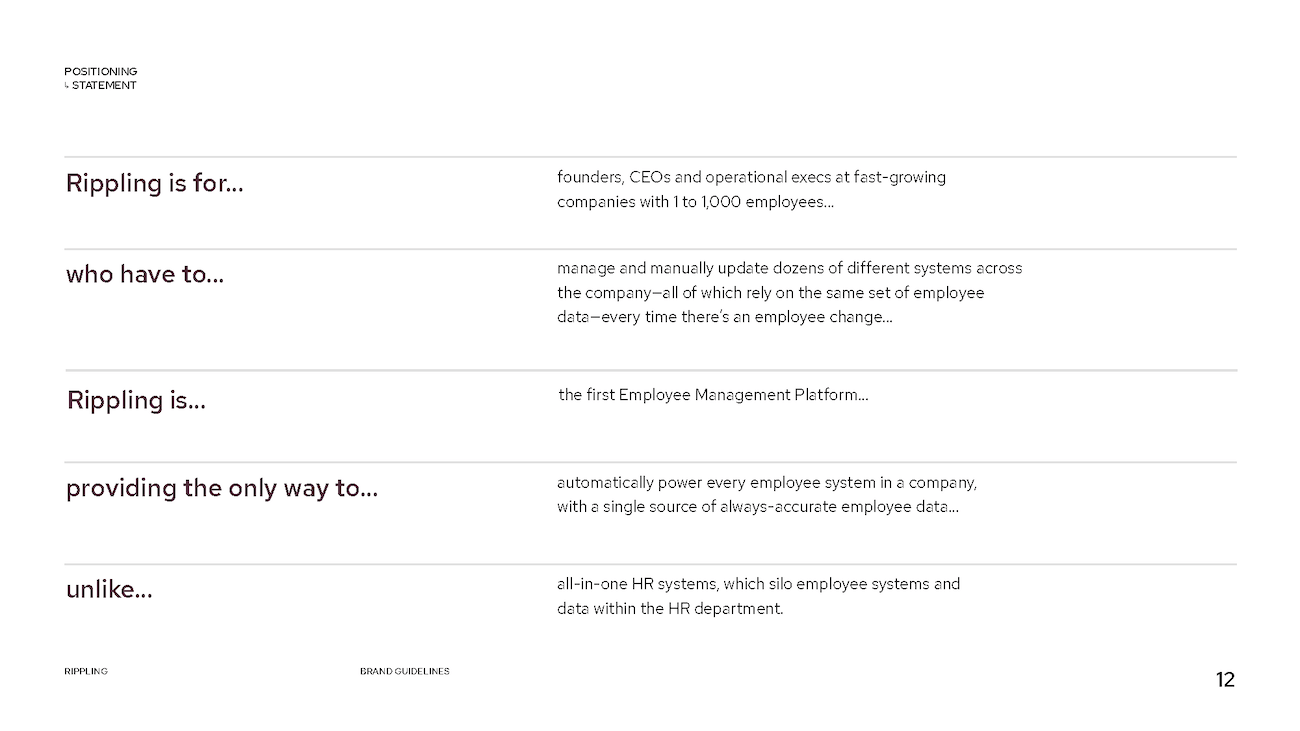Image resolution: width=1300 pixels, height=731 pixels.
Task: Click the RIPPLING footer label
Action: coord(86,672)
